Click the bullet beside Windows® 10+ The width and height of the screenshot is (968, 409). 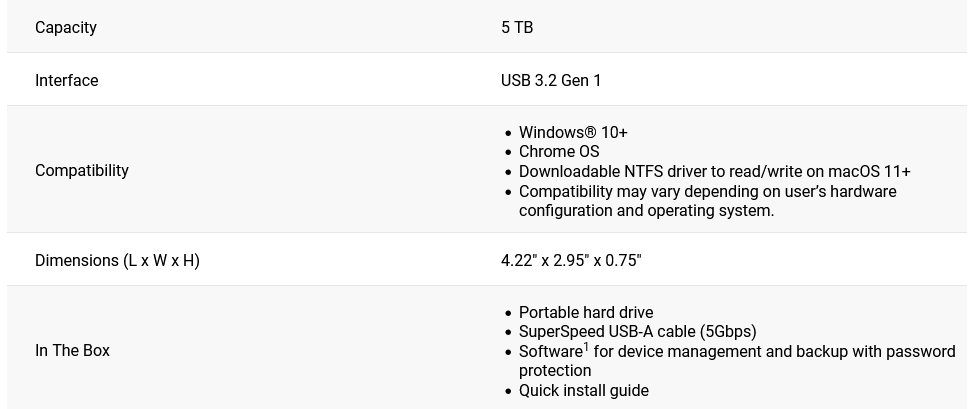[x=508, y=133]
